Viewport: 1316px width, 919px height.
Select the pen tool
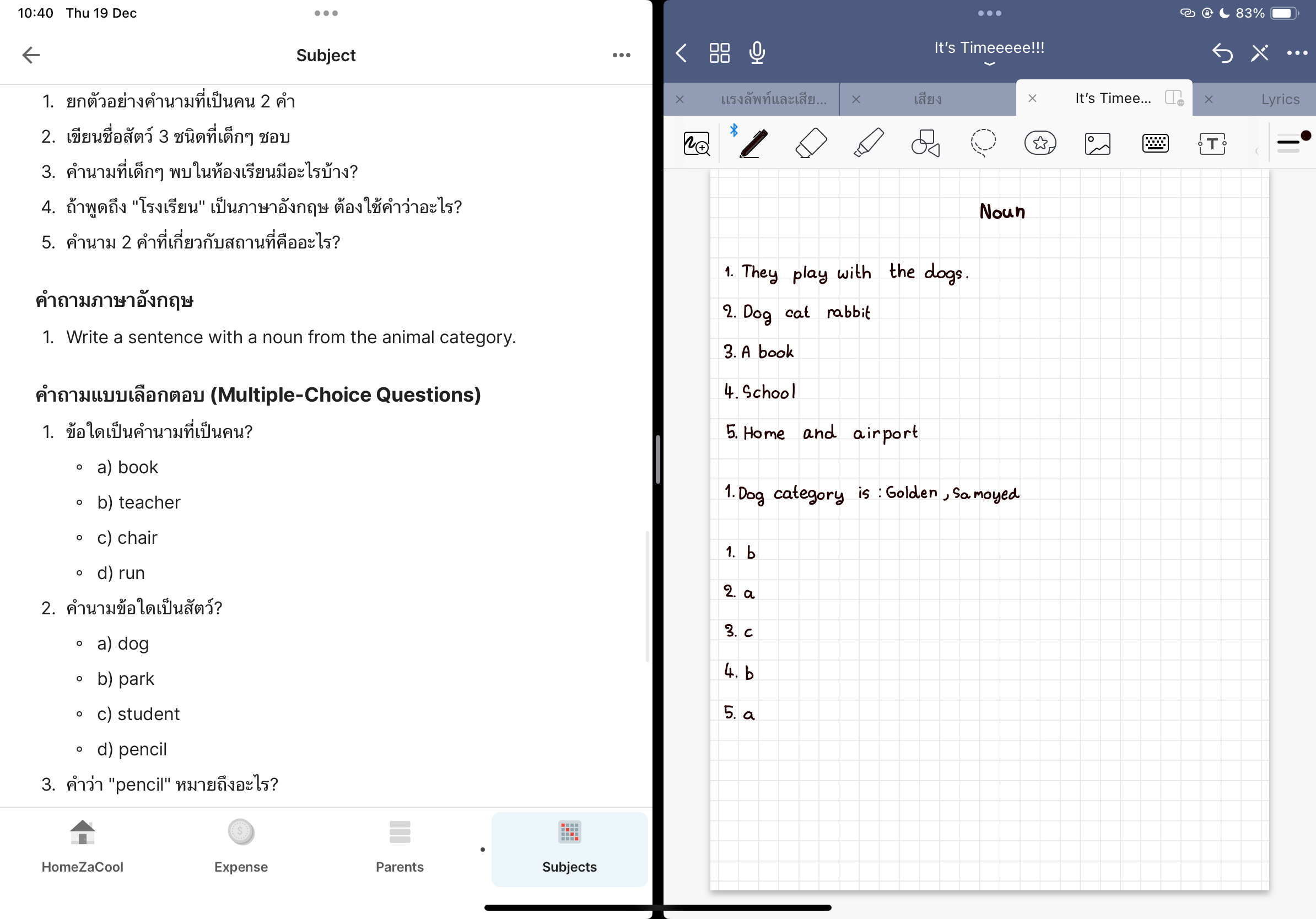pyautogui.click(x=753, y=143)
